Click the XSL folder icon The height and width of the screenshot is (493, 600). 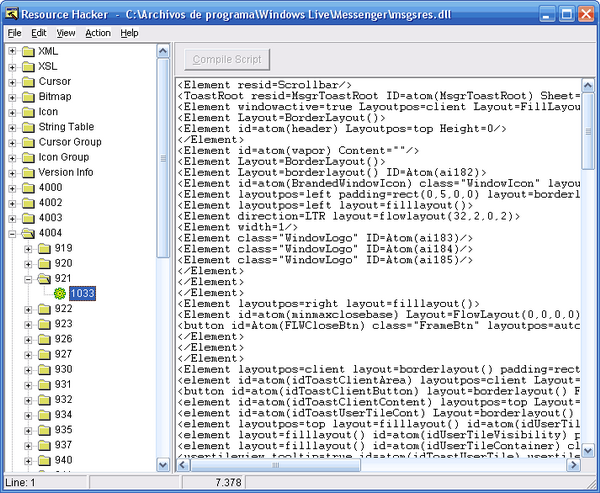point(28,67)
